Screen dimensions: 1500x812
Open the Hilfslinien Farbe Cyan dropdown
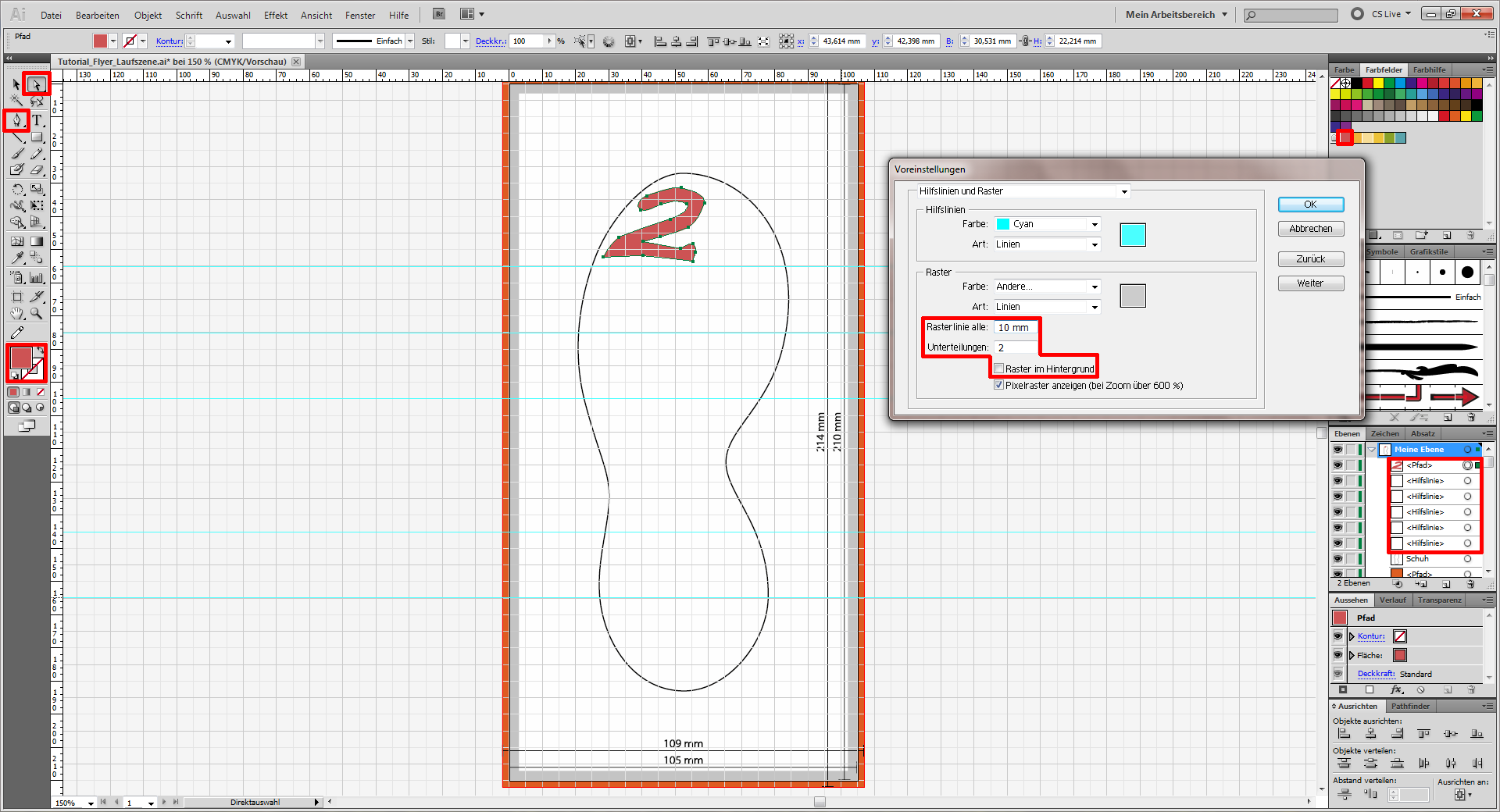point(1047,224)
